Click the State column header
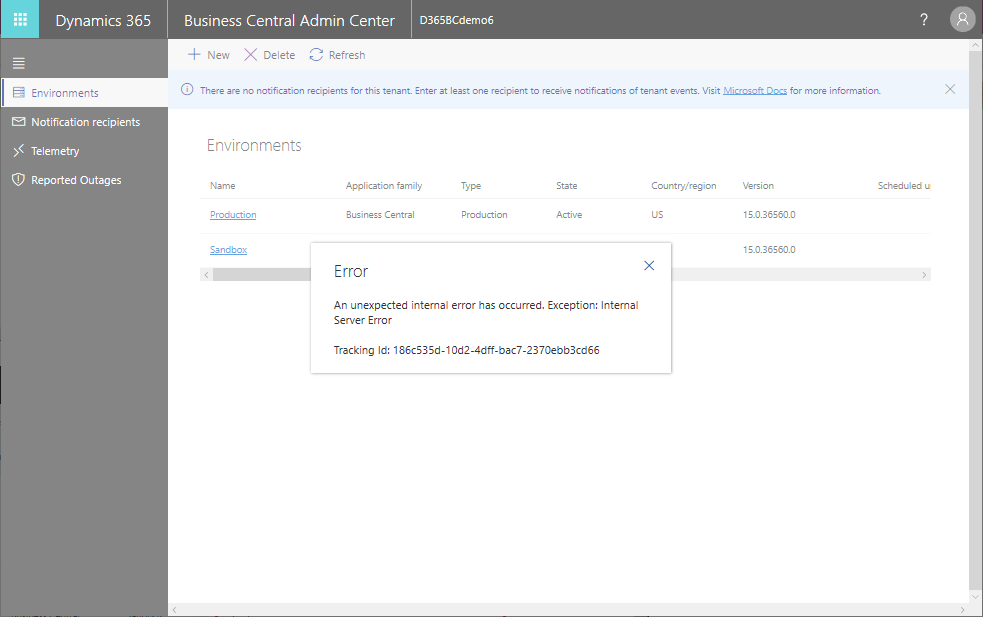This screenshot has height=617, width=983. [x=567, y=186]
